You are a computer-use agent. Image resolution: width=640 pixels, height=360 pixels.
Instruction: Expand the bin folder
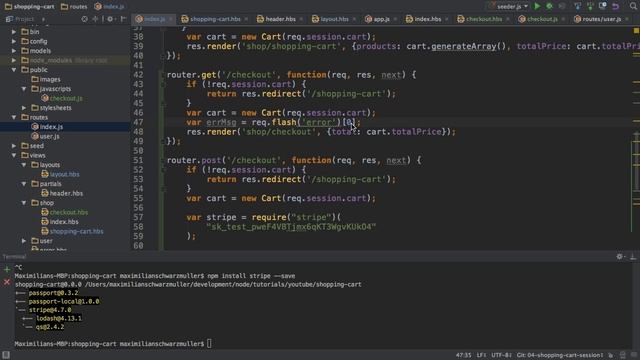14,31
